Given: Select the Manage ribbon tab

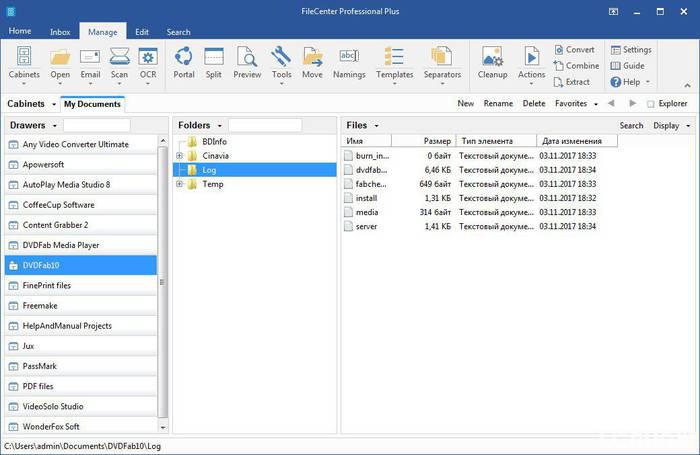Looking at the screenshot, I should pos(103,32).
